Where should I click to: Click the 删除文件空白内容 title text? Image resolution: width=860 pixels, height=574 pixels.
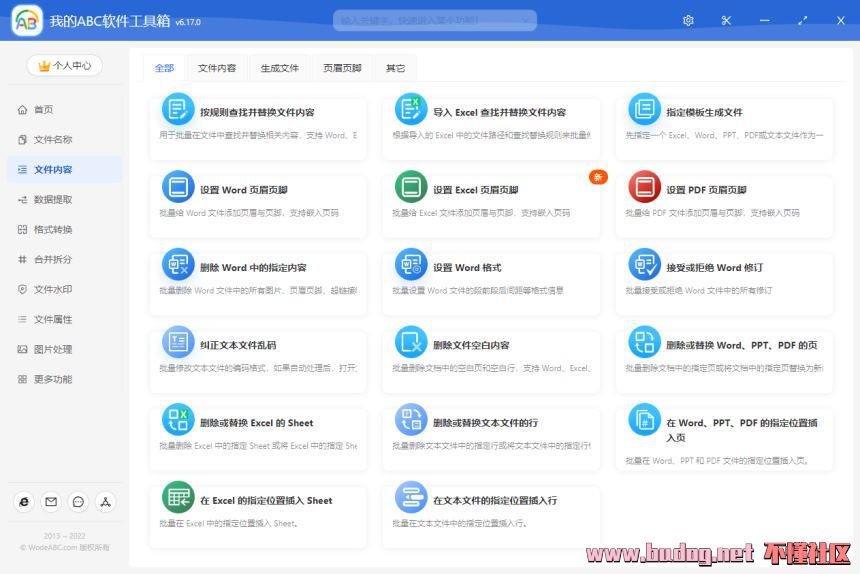click(x=471, y=345)
